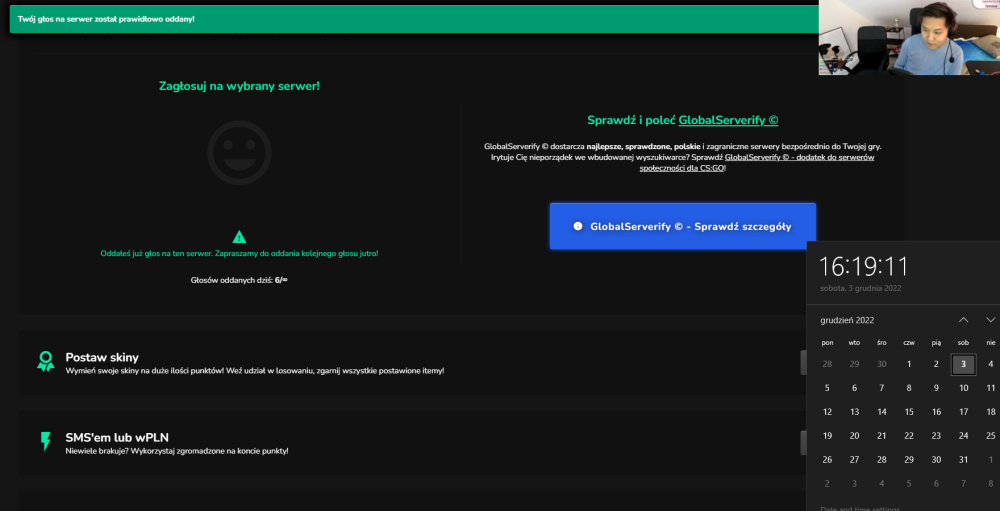
Task: Click the up arrow to show previous calendar month
Action: click(964, 320)
